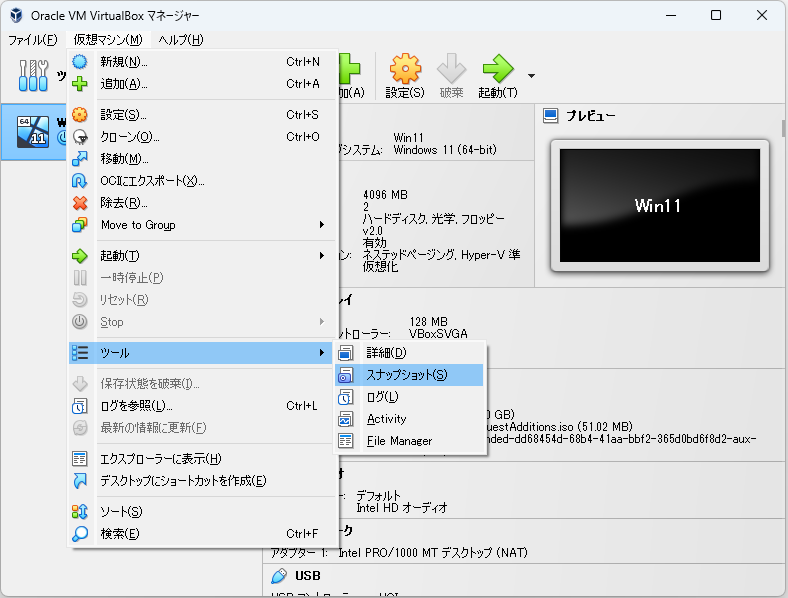
Task: Click the Win11 preview thumbnail
Action: (x=660, y=206)
